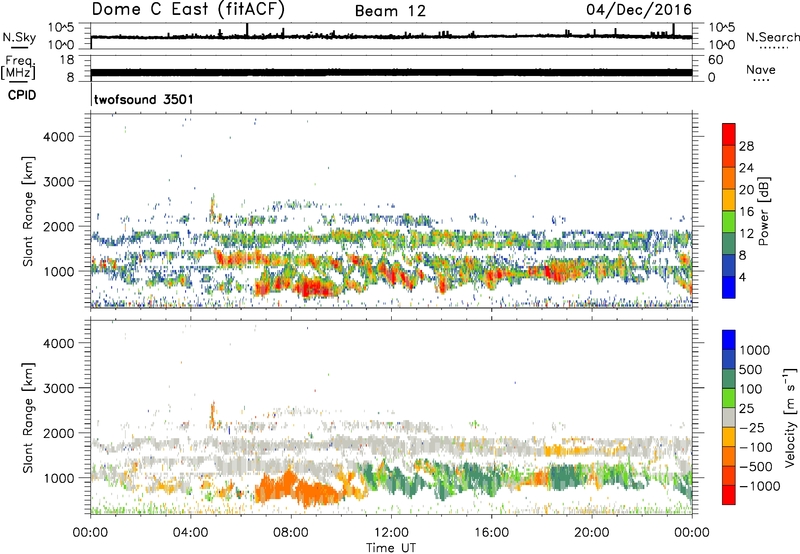Click the '18' frequency axis value
The height and width of the screenshot is (554, 800).
click(x=67, y=60)
